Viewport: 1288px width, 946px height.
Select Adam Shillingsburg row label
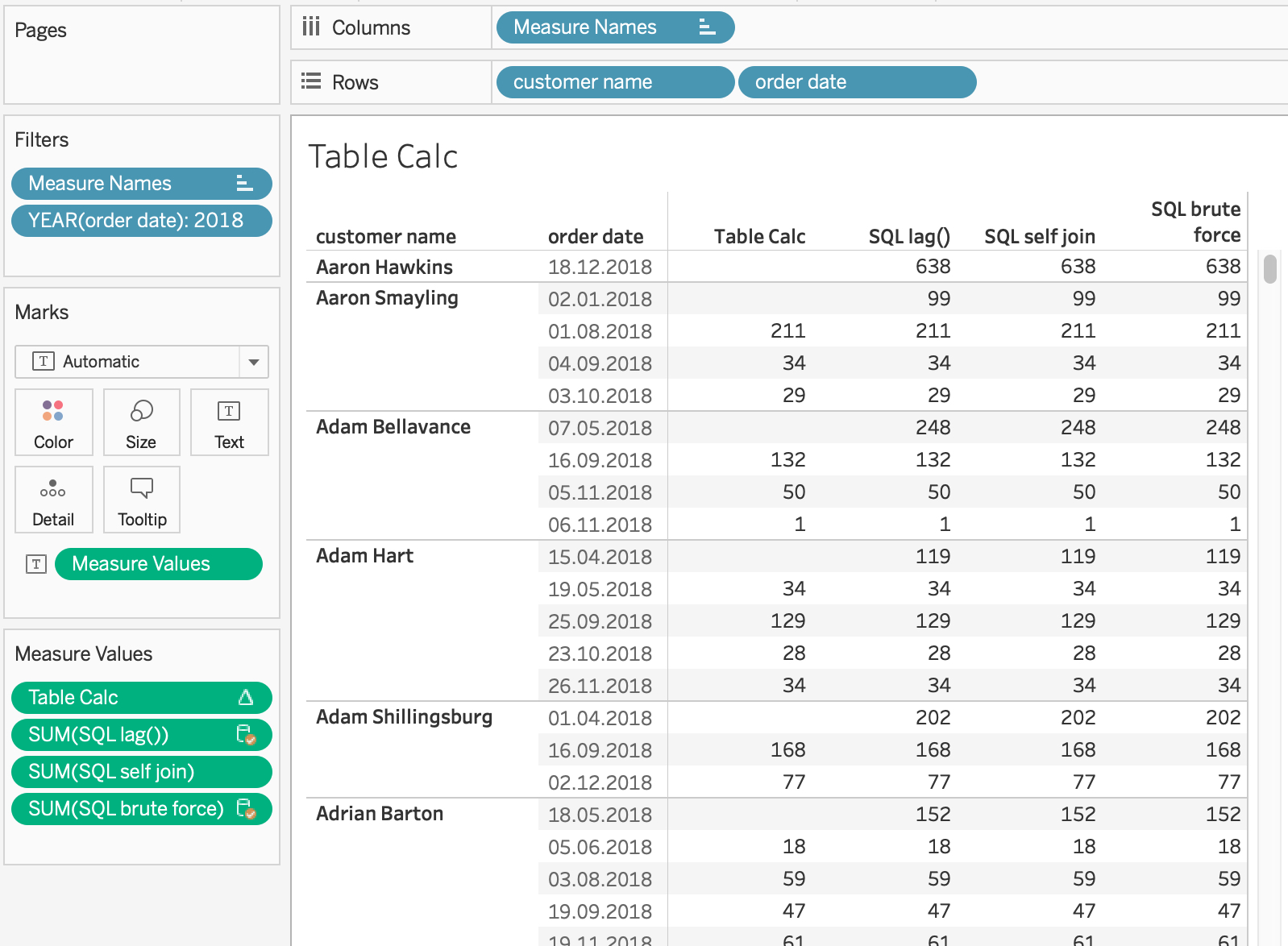404,717
